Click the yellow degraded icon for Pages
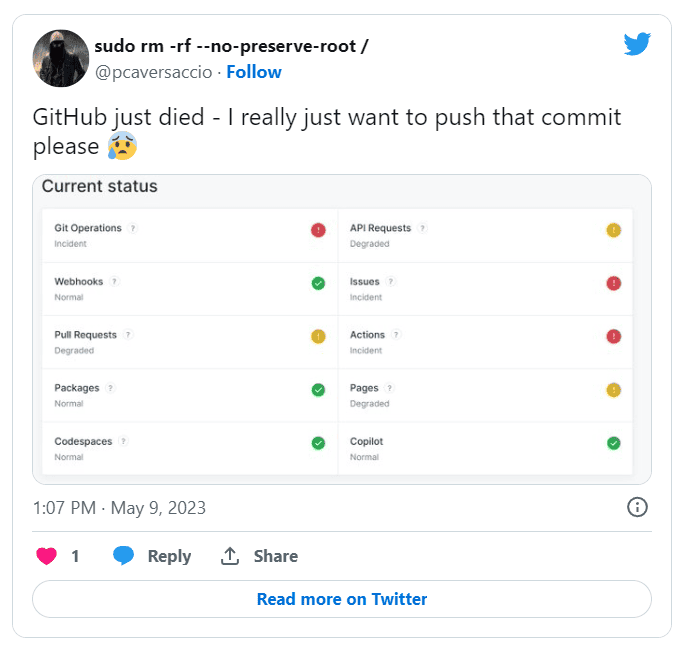Screen dimensions: 686x651 tap(613, 390)
